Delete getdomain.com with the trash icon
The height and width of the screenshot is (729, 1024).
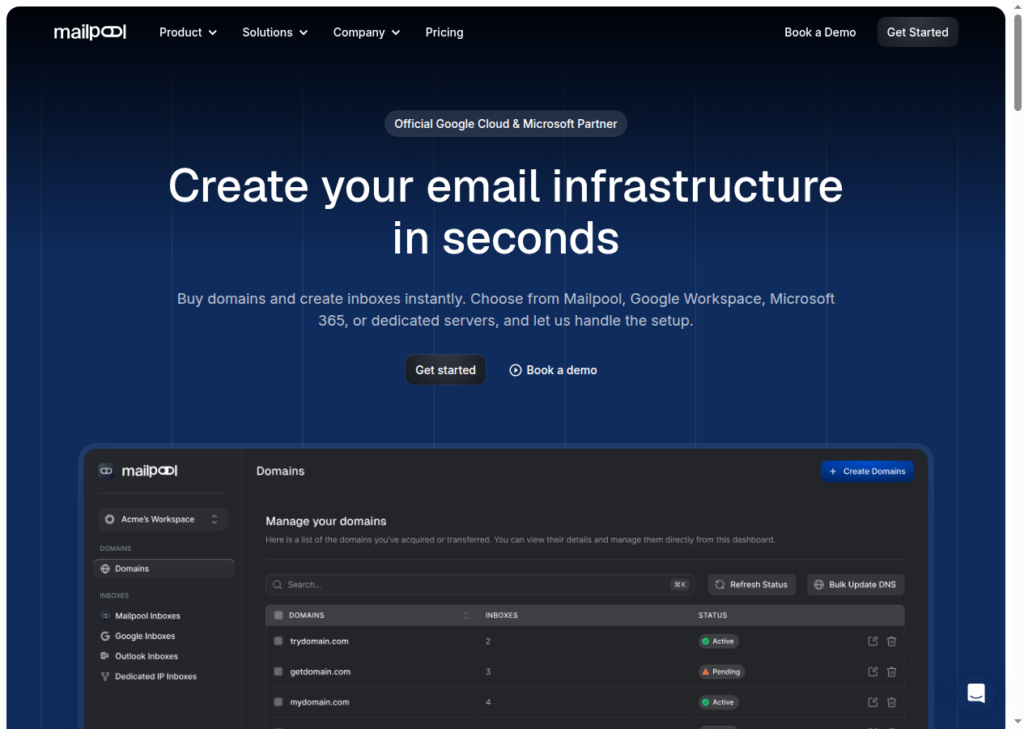click(891, 672)
